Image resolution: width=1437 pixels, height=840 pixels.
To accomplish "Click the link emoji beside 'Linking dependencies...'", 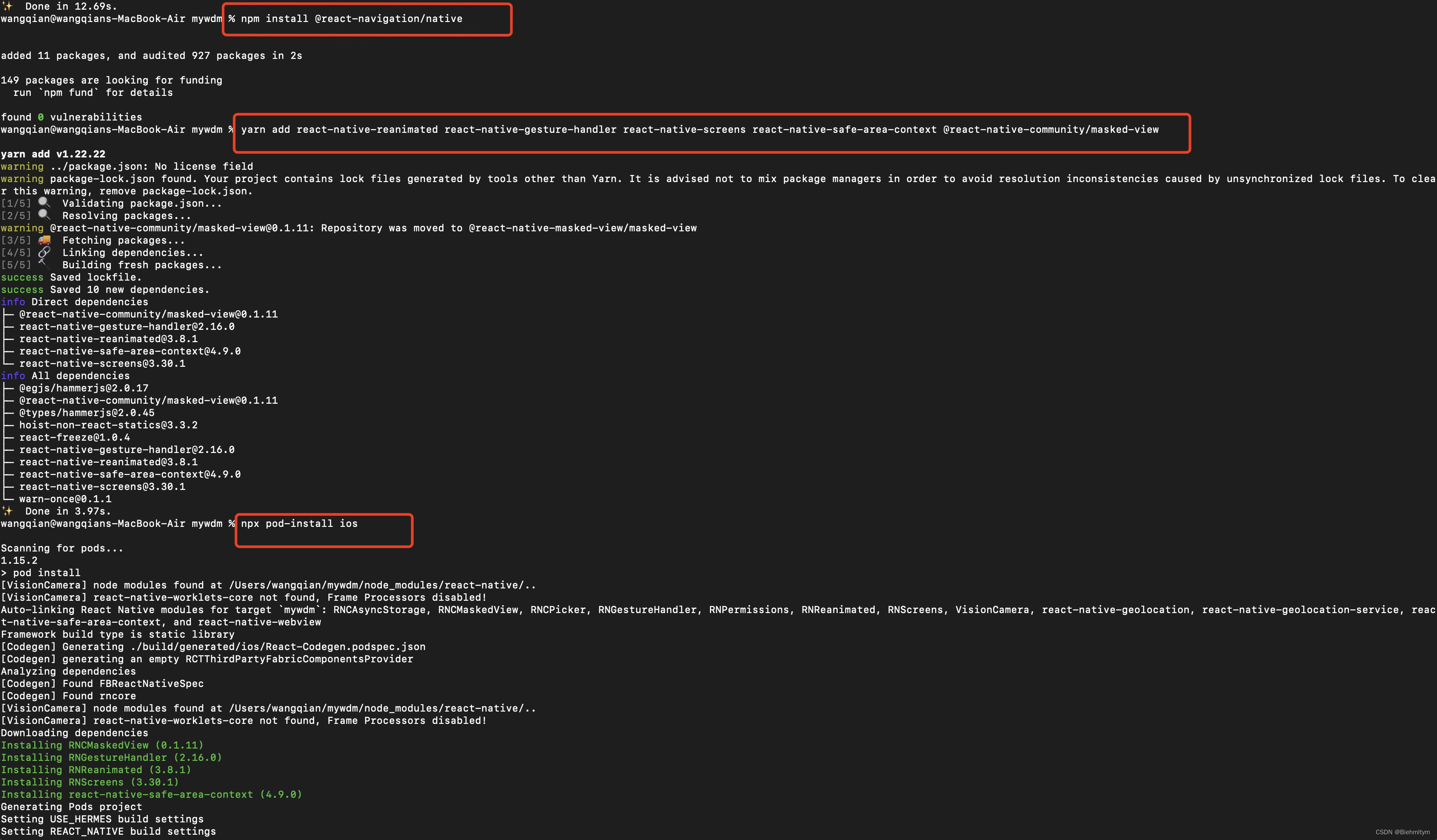I will [44, 252].
